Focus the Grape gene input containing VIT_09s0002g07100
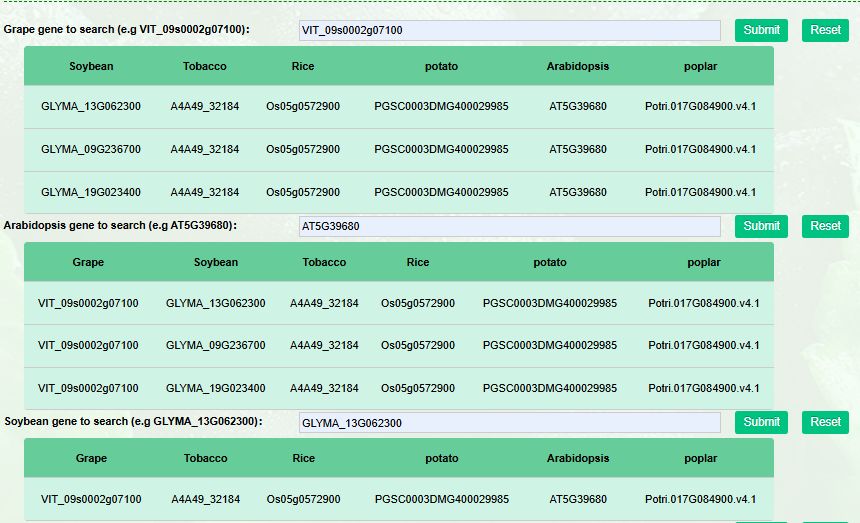Screen dimensions: 860x523 509,30
